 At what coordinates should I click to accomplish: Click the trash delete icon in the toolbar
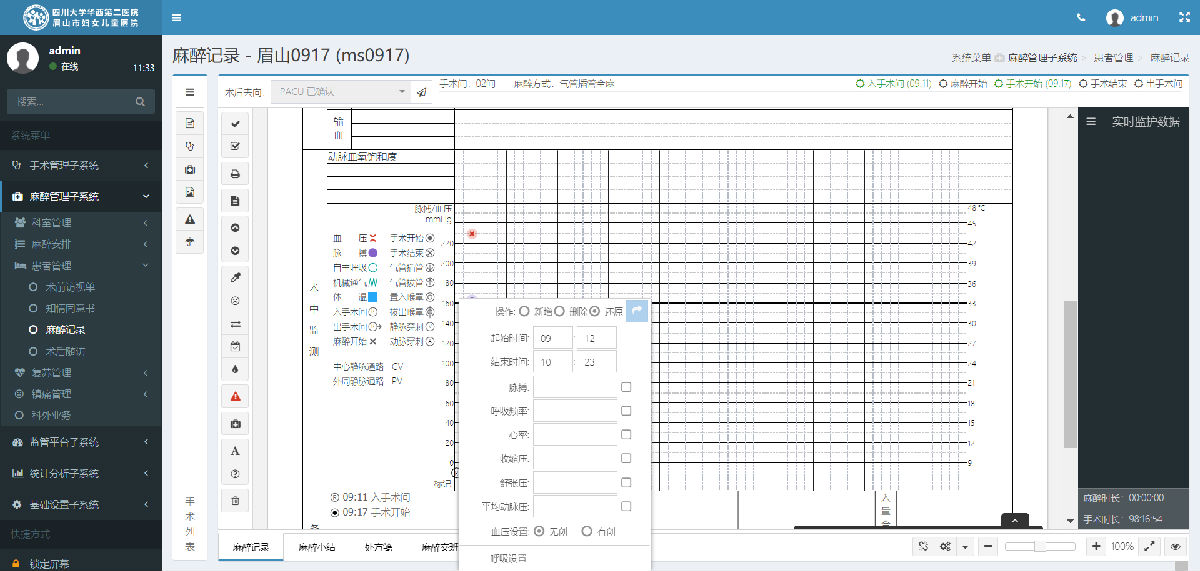235,500
